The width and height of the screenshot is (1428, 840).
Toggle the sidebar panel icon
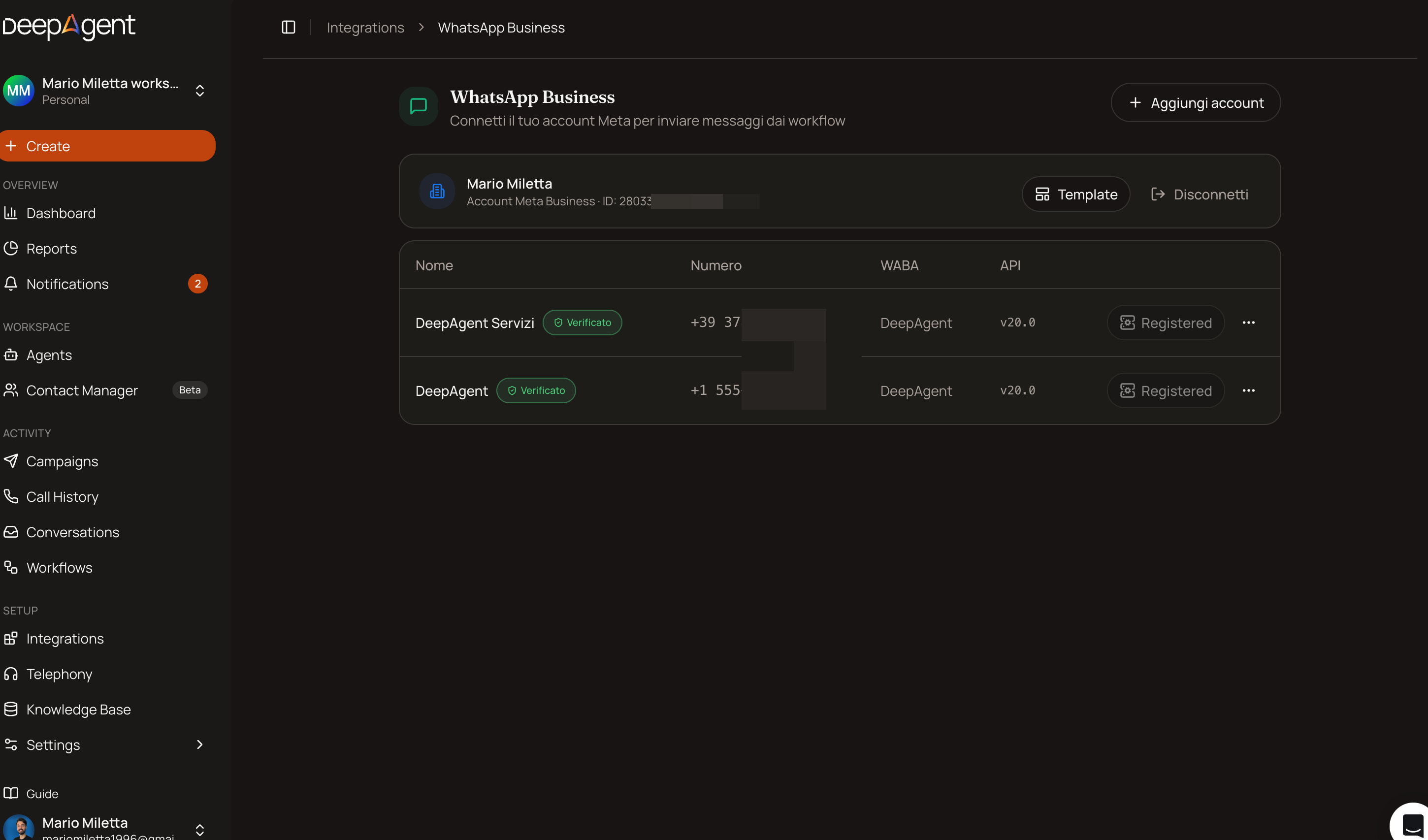(289, 27)
